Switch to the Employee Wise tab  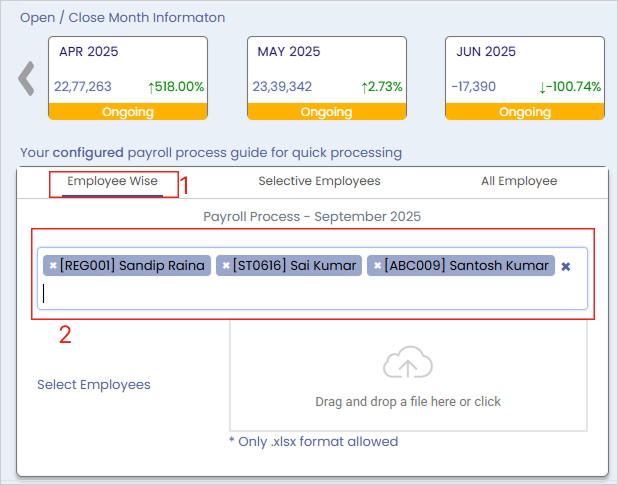click(112, 182)
